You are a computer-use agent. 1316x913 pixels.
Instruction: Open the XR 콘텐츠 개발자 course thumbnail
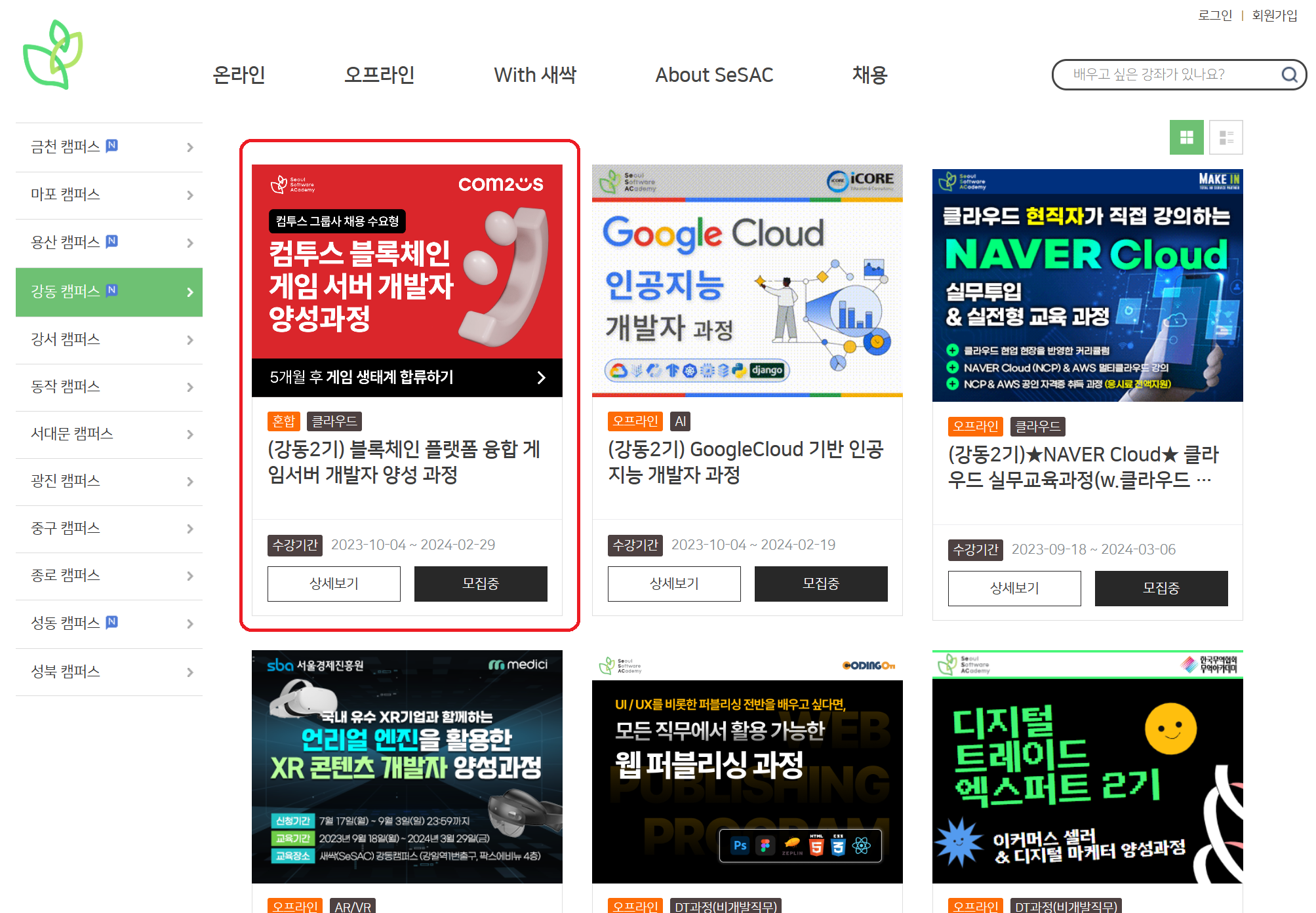407,767
